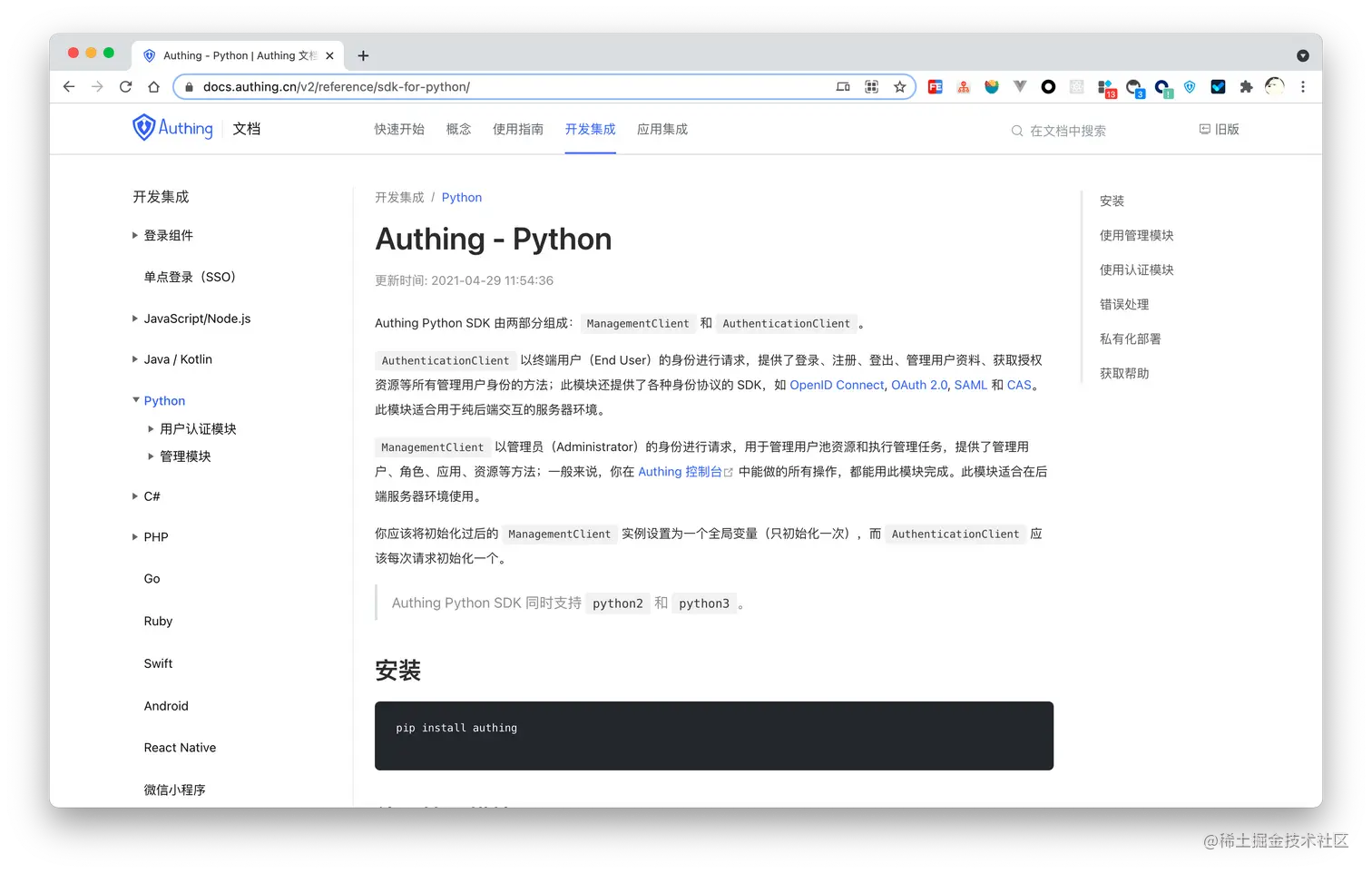Open the 概念 nav tab
Image resolution: width=1372 pixels, height=873 pixels.
click(458, 130)
